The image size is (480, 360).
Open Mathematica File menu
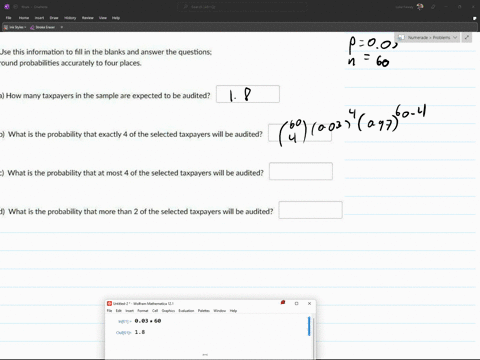[x=109, y=311]
